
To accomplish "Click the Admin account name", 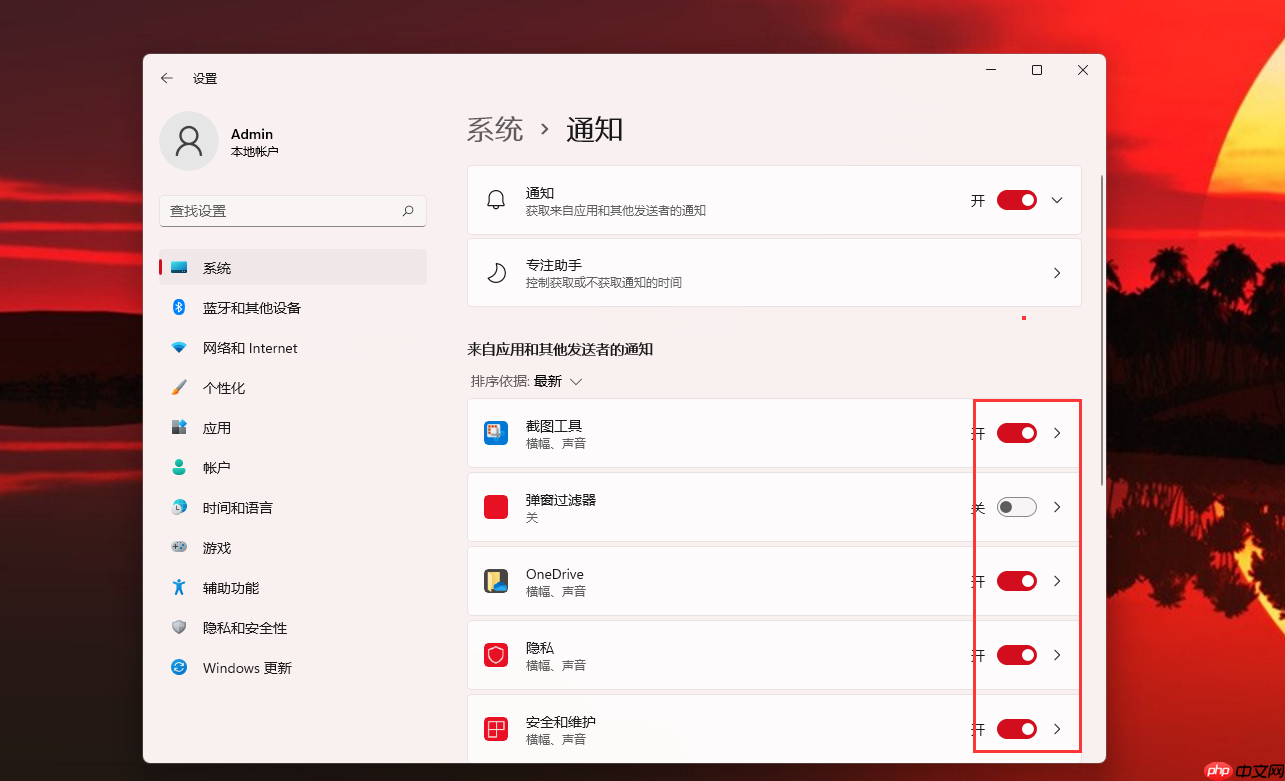I will [252, 134].
